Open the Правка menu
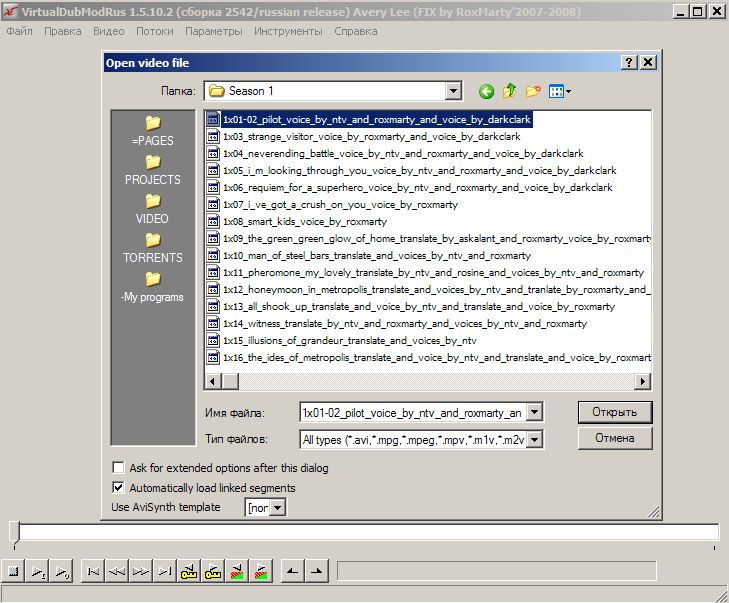Image resolution: width=729 pixels, height=603 pixels. (63, 31)
